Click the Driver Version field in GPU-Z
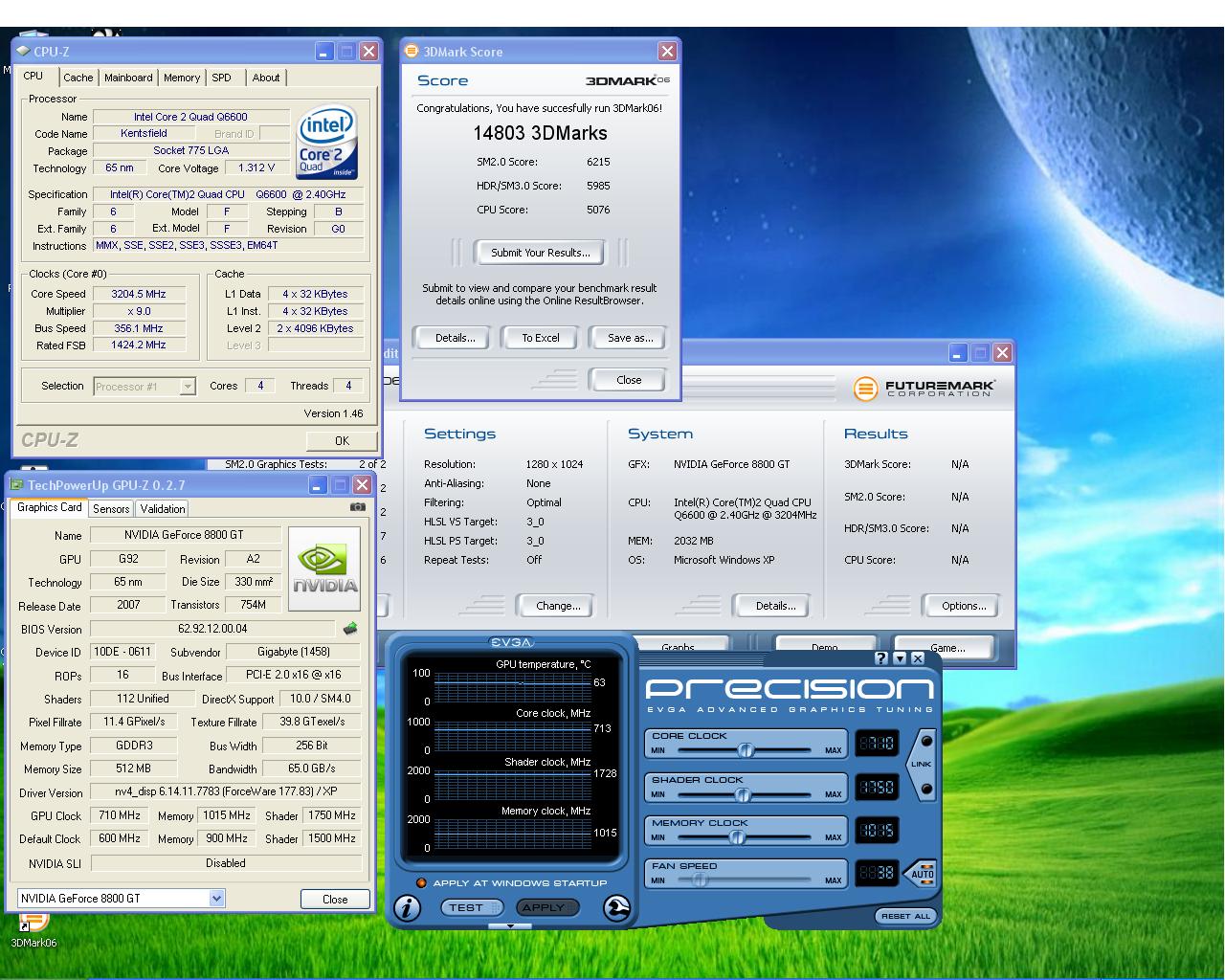The height and width of the screenshot is (980, 1225). (x=227, y=791)
